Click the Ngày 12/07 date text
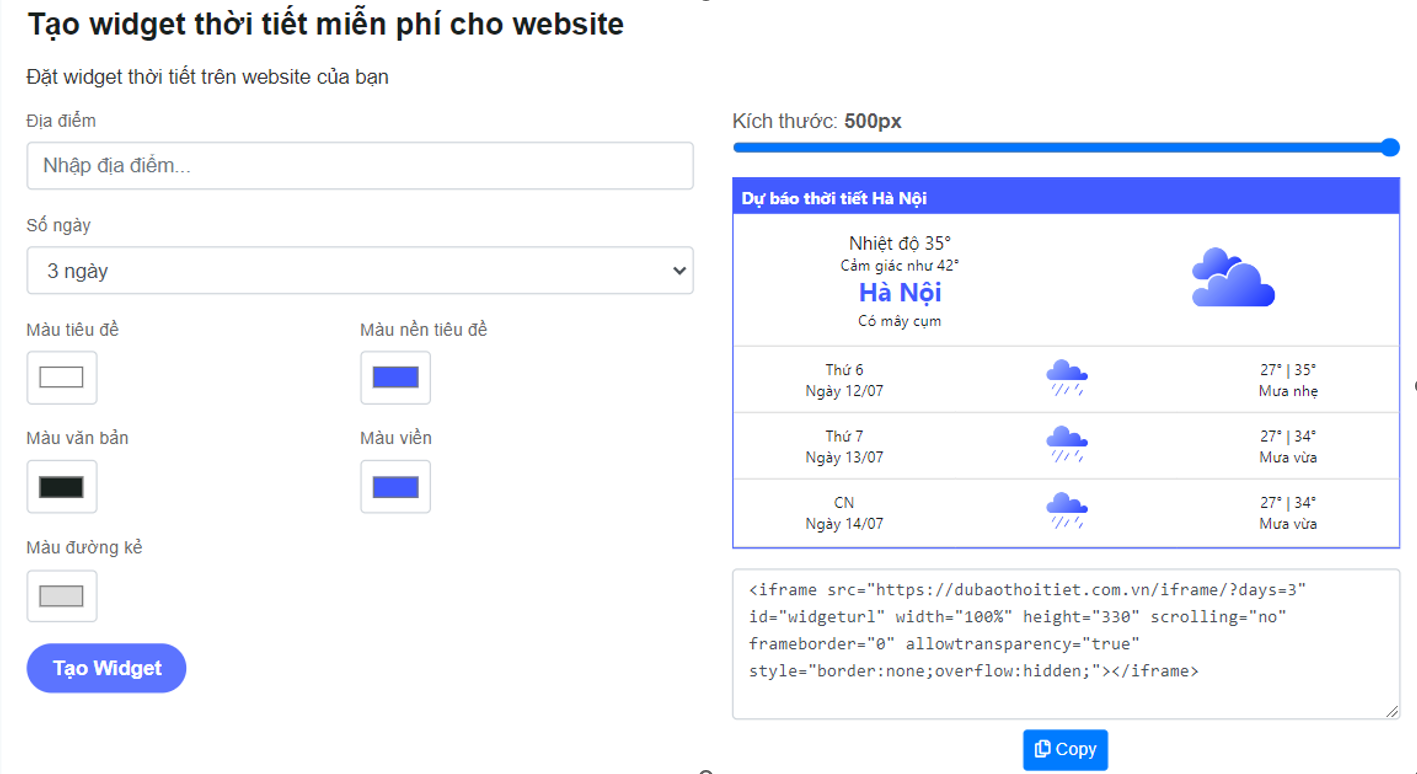Image resolution: width=1417 pixels, height=774 pixels. [844, 391]
